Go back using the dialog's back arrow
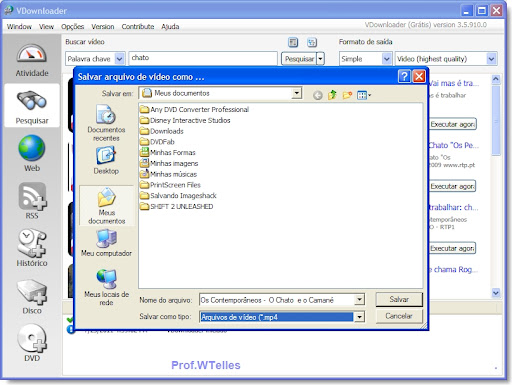 (x=318, y=95)
